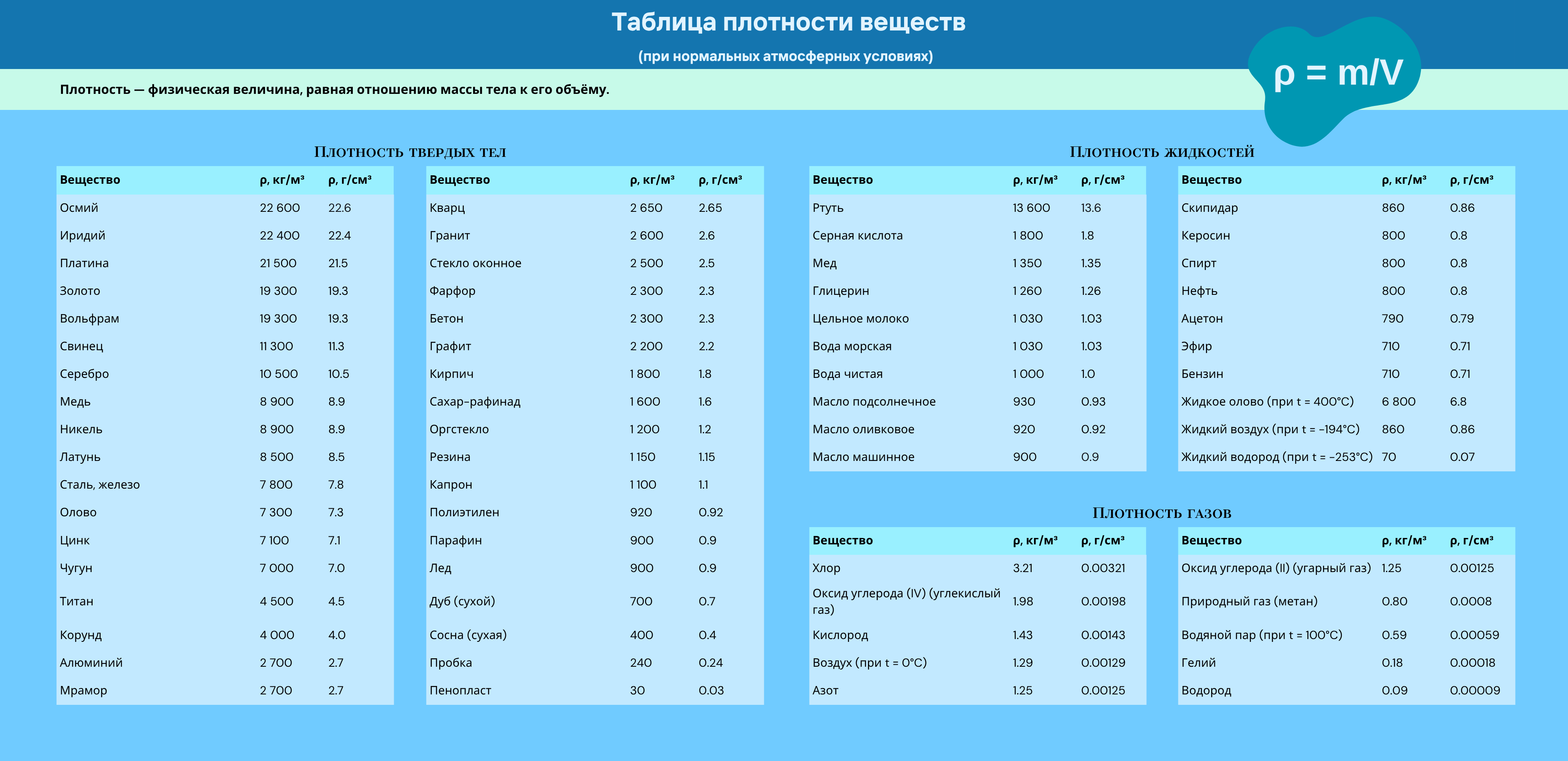The height and width of the screenshot is (761, 1568).
Task: Select the subtitle при нормальных атмосферных условиях
Action: click(x=784, y=56)
